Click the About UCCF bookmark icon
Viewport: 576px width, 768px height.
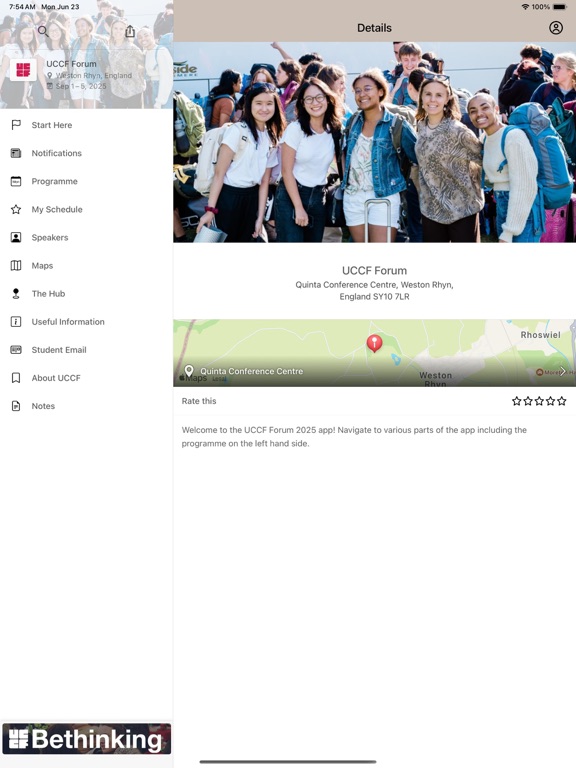tap(16, 378)
